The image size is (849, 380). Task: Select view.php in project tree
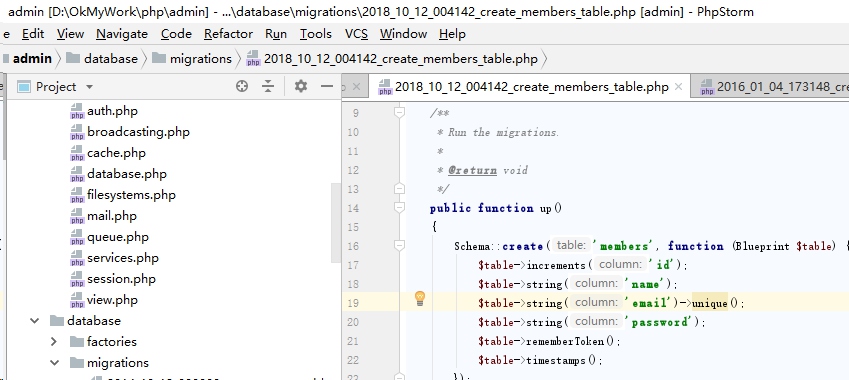click(112, 300)
